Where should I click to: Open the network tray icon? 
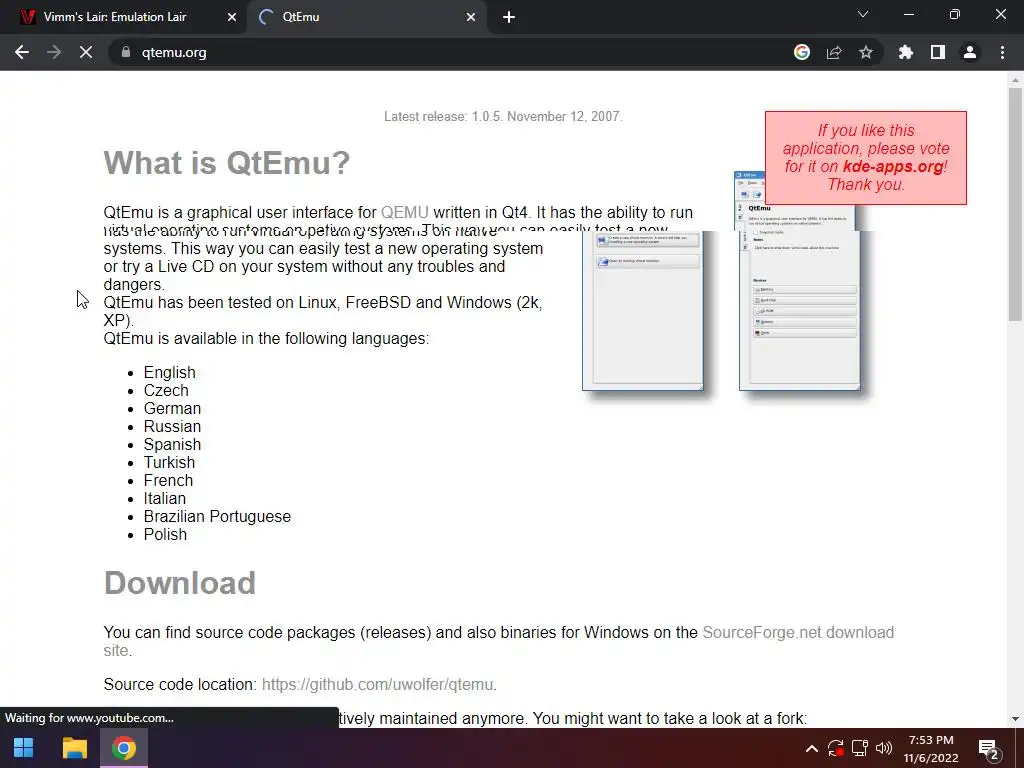point(859,748)
